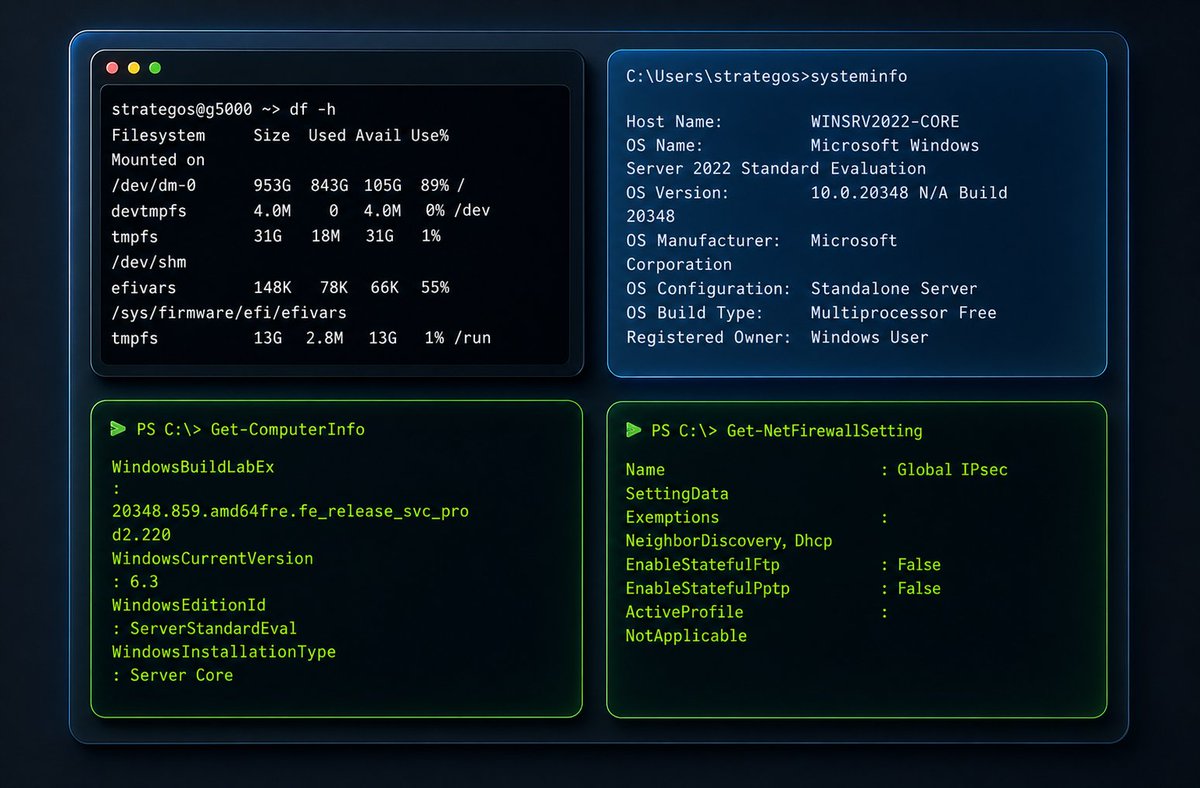The width and height of the screenshot is (1200, 788).
Task: Select the ': 6.3' version value
Action: [135, 582]
